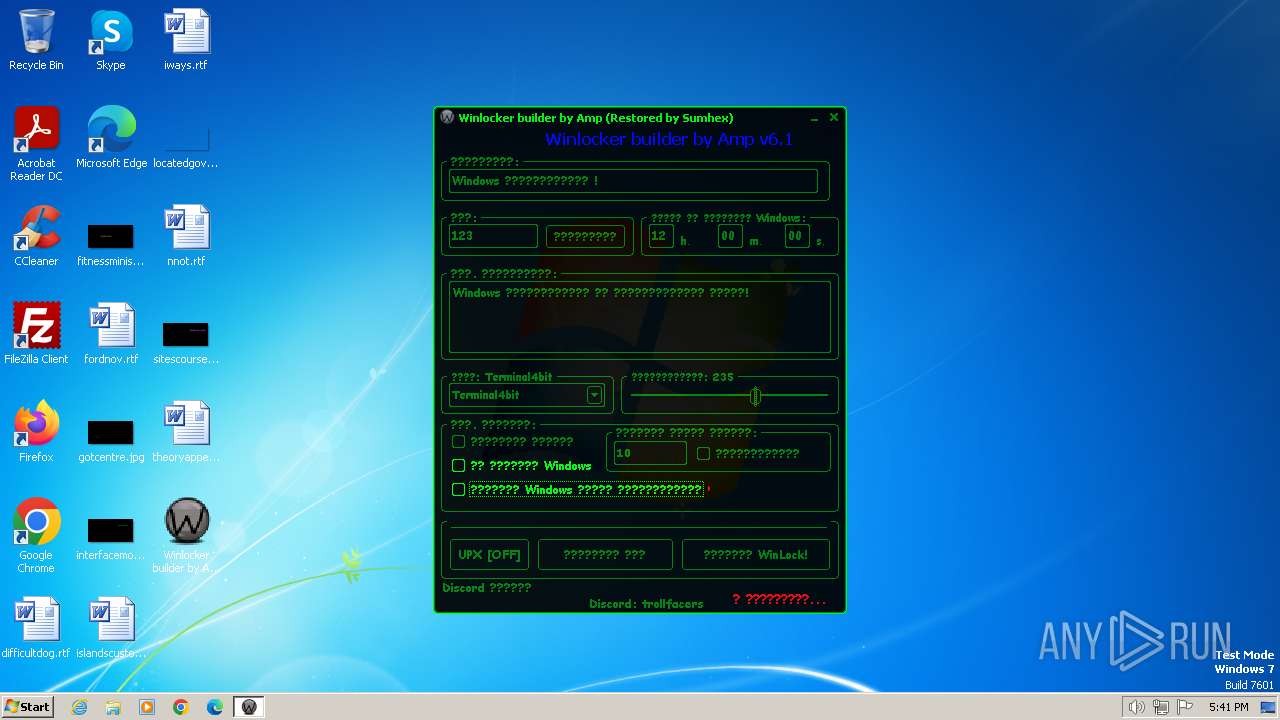
Task: Select the Skype desktop shortcut
Action: coord(111,40)
